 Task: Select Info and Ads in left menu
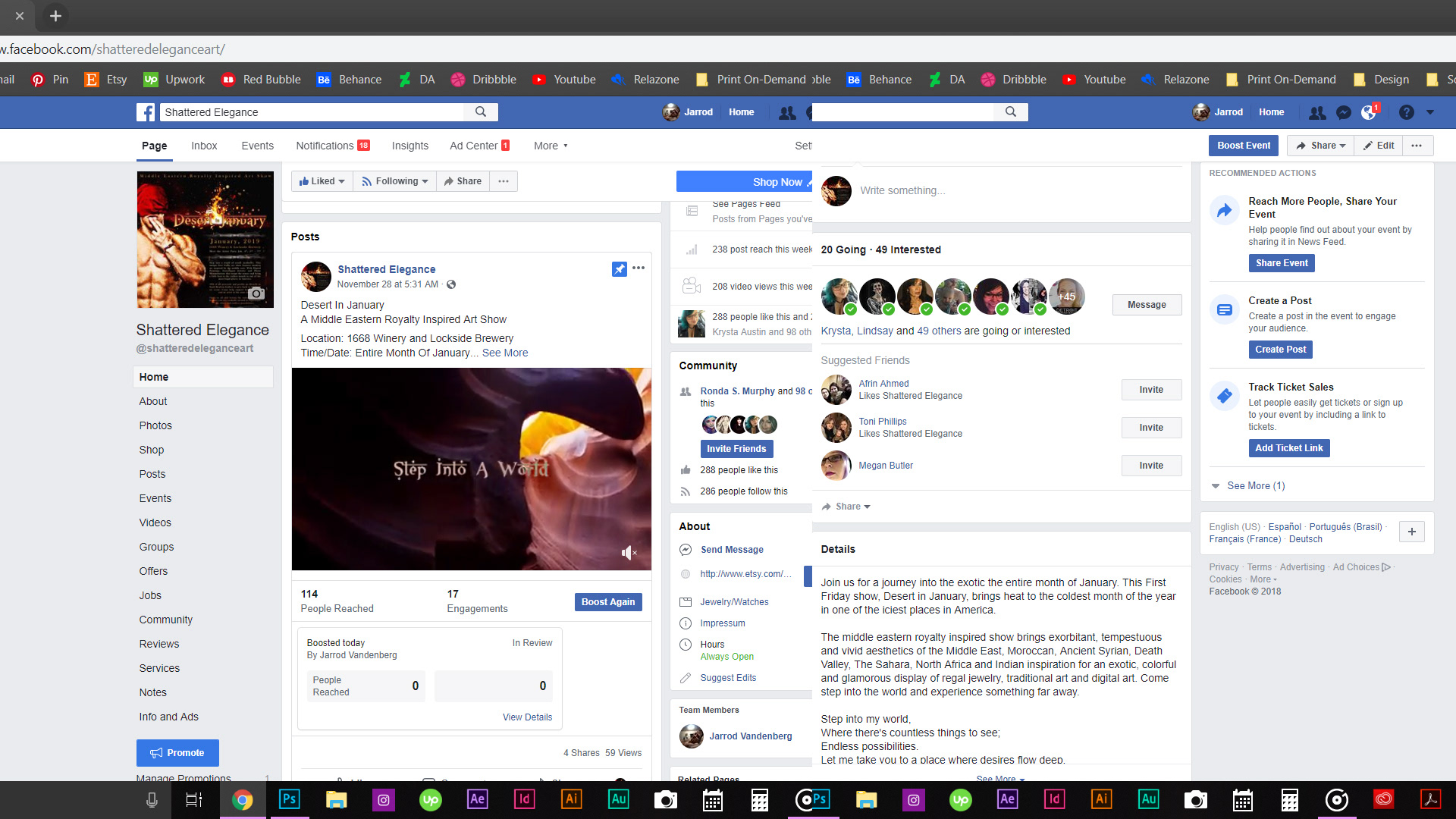pyautogui.click(x=169, y=717)
